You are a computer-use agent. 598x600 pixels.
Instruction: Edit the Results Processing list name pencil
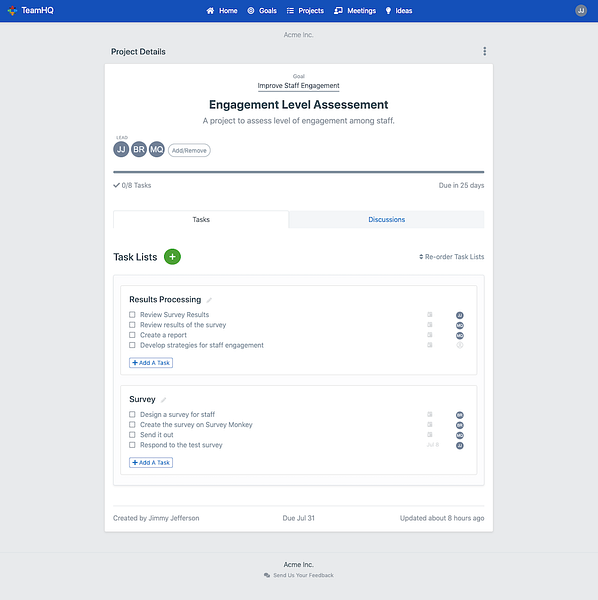click(x=209, y=300)
